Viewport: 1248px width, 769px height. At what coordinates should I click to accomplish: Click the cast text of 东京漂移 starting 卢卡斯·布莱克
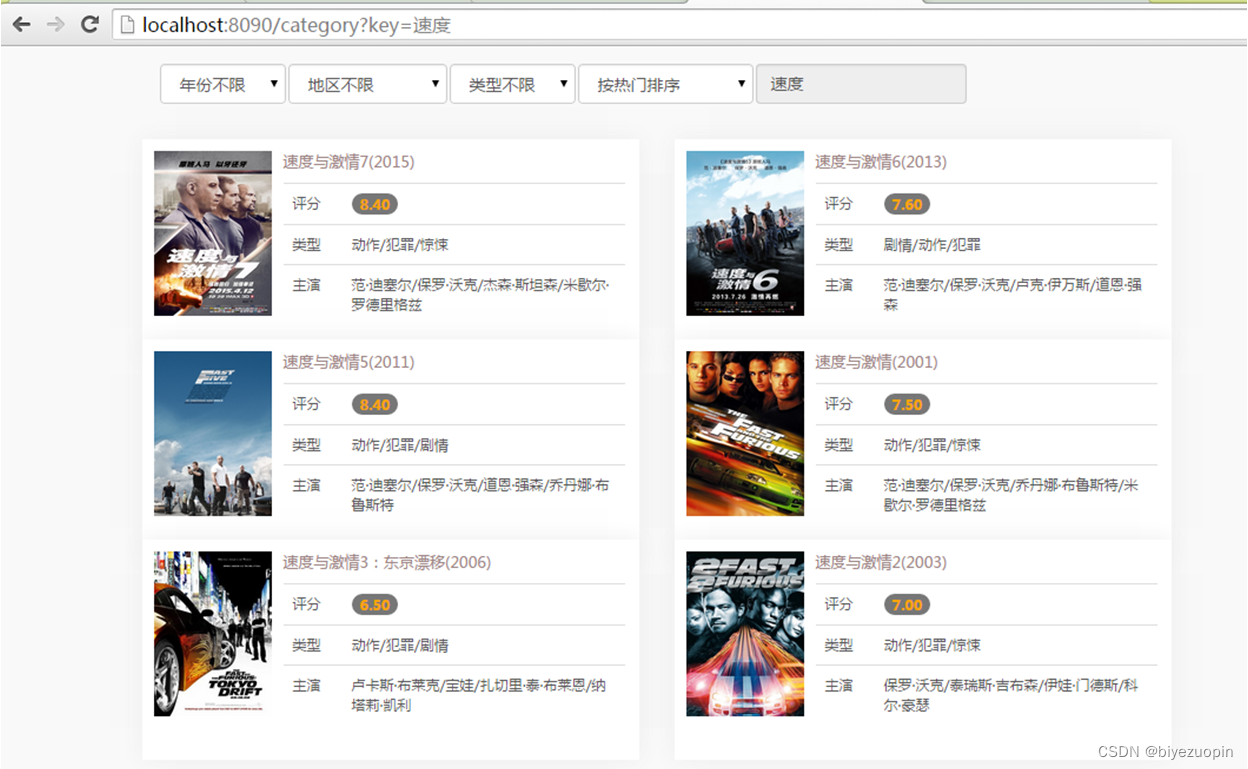(x=478, y=695)
